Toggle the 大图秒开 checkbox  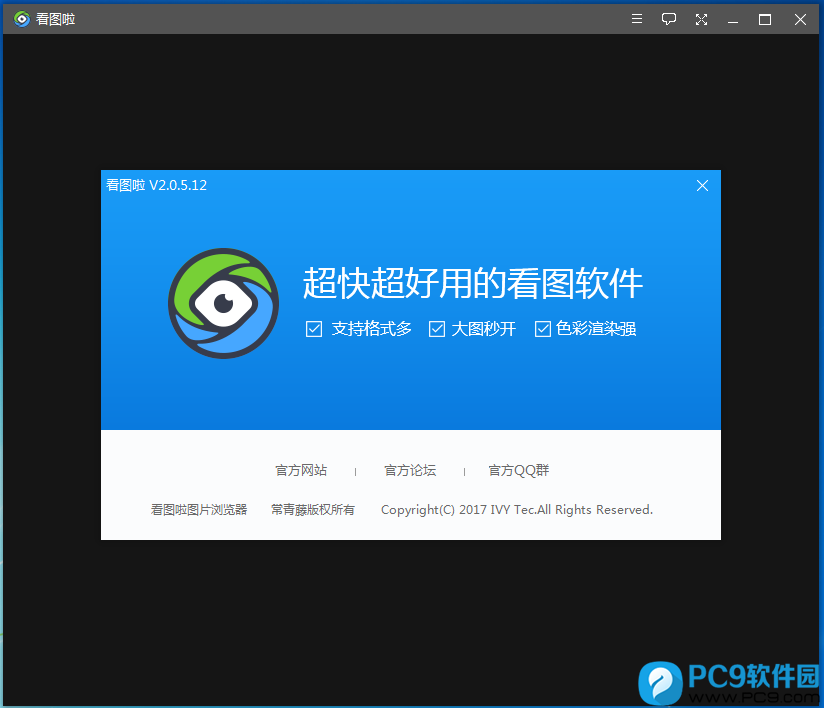point(437,329)
